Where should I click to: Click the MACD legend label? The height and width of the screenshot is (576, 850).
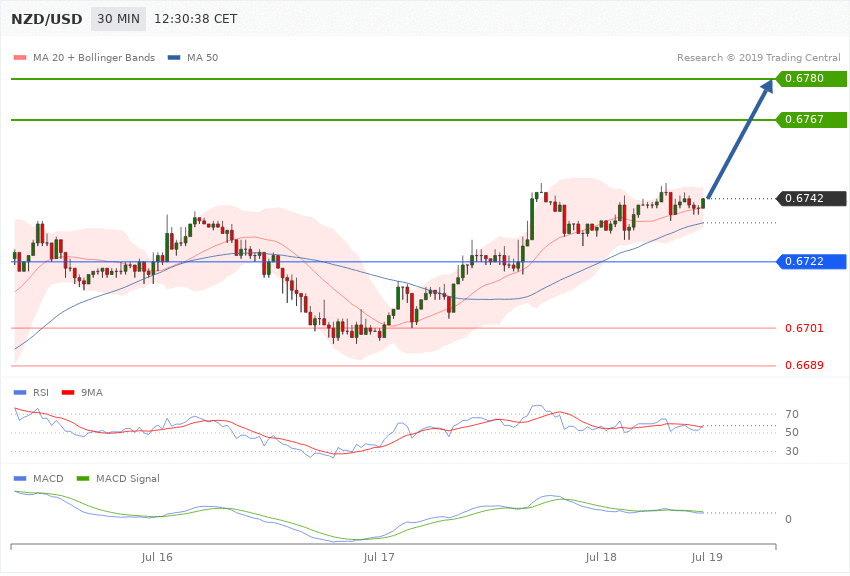point(48,478)
